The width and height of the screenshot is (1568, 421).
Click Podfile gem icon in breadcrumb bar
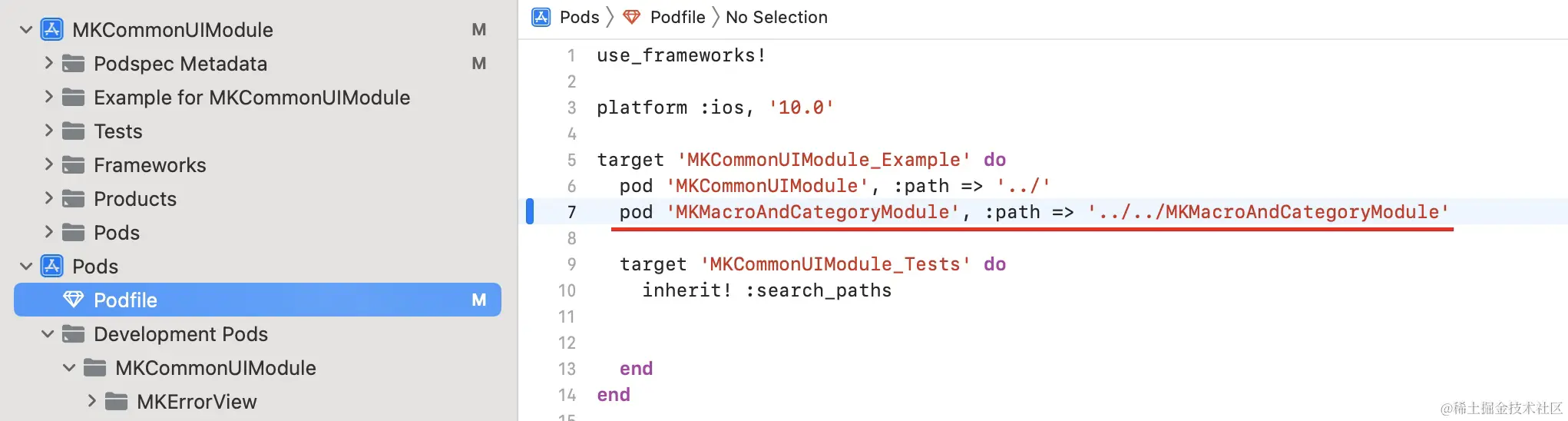tap(632, 17)
